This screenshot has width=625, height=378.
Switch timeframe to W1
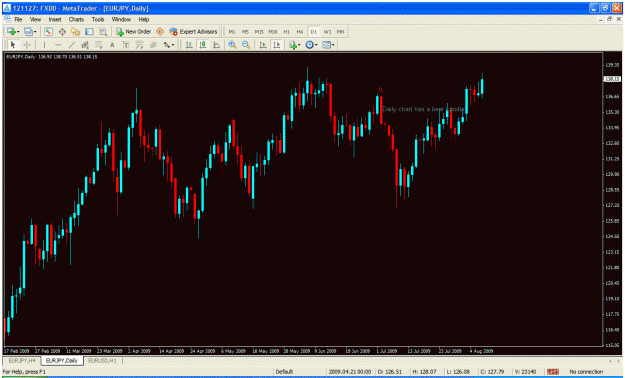pos(327,32)
